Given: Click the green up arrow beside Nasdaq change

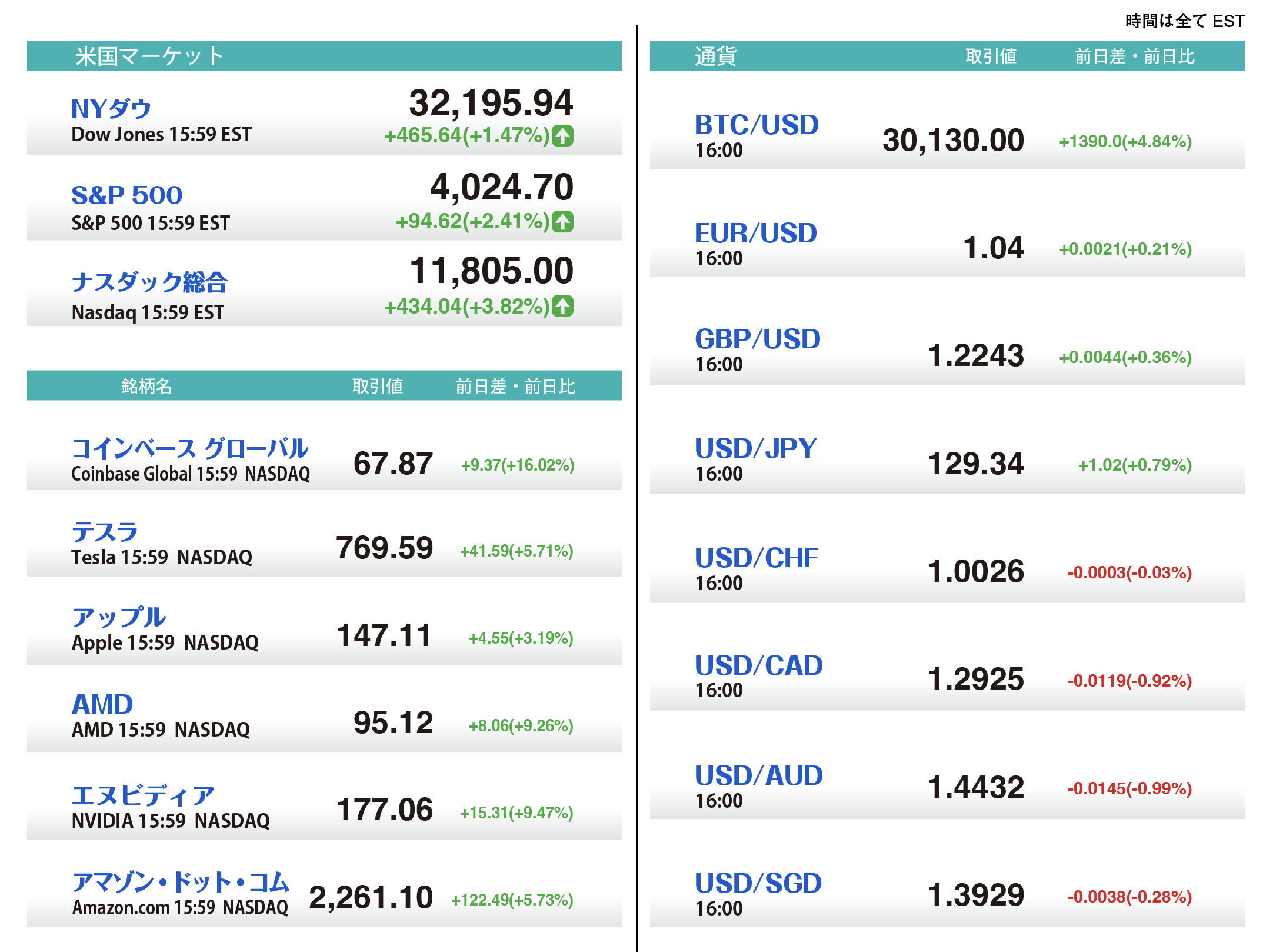Looking at the screenshot, I should [563, 306].
